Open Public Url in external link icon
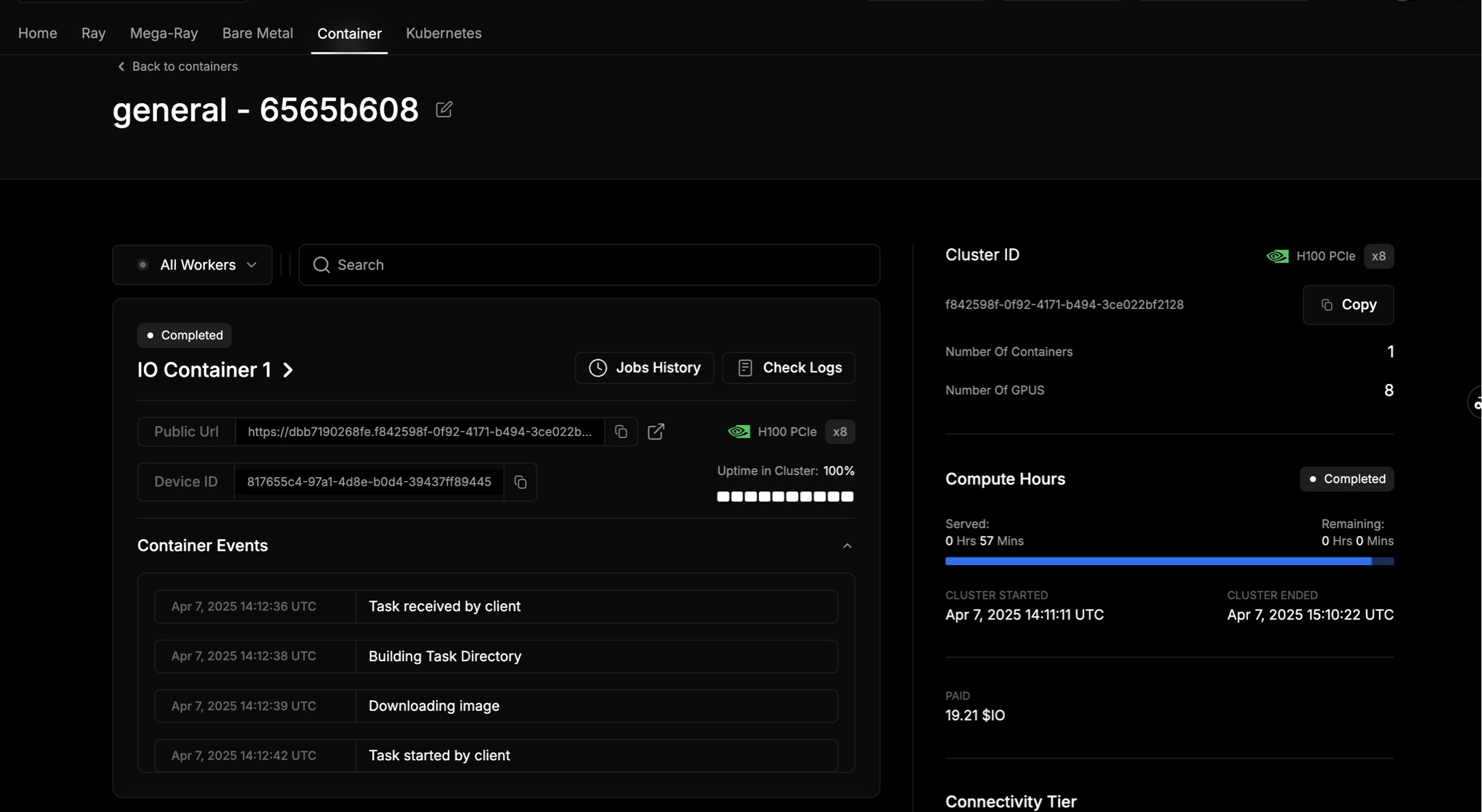 pyautogui.click(x=656, y=432)
